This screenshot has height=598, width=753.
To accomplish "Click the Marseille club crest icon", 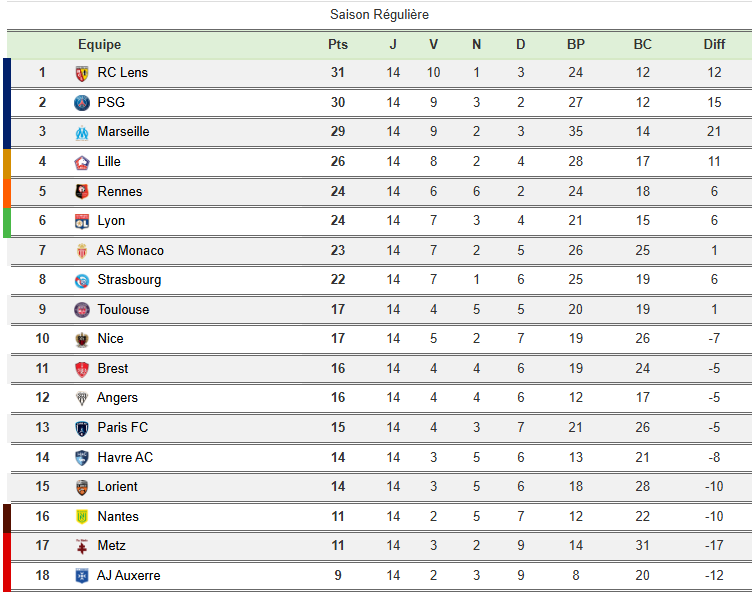I will tap(82, 132).
